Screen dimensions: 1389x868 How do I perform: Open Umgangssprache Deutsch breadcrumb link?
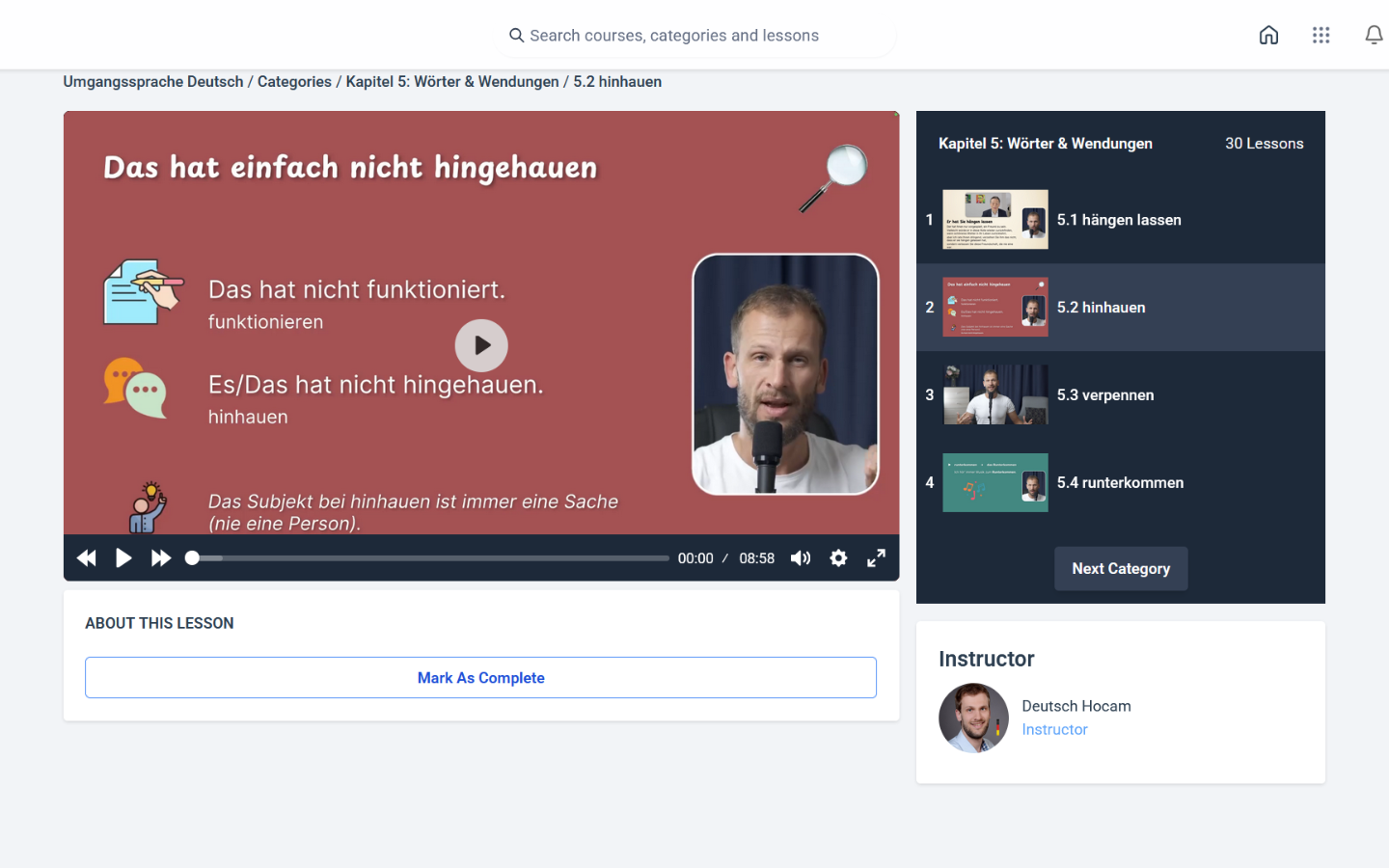(x=153, y=82)
